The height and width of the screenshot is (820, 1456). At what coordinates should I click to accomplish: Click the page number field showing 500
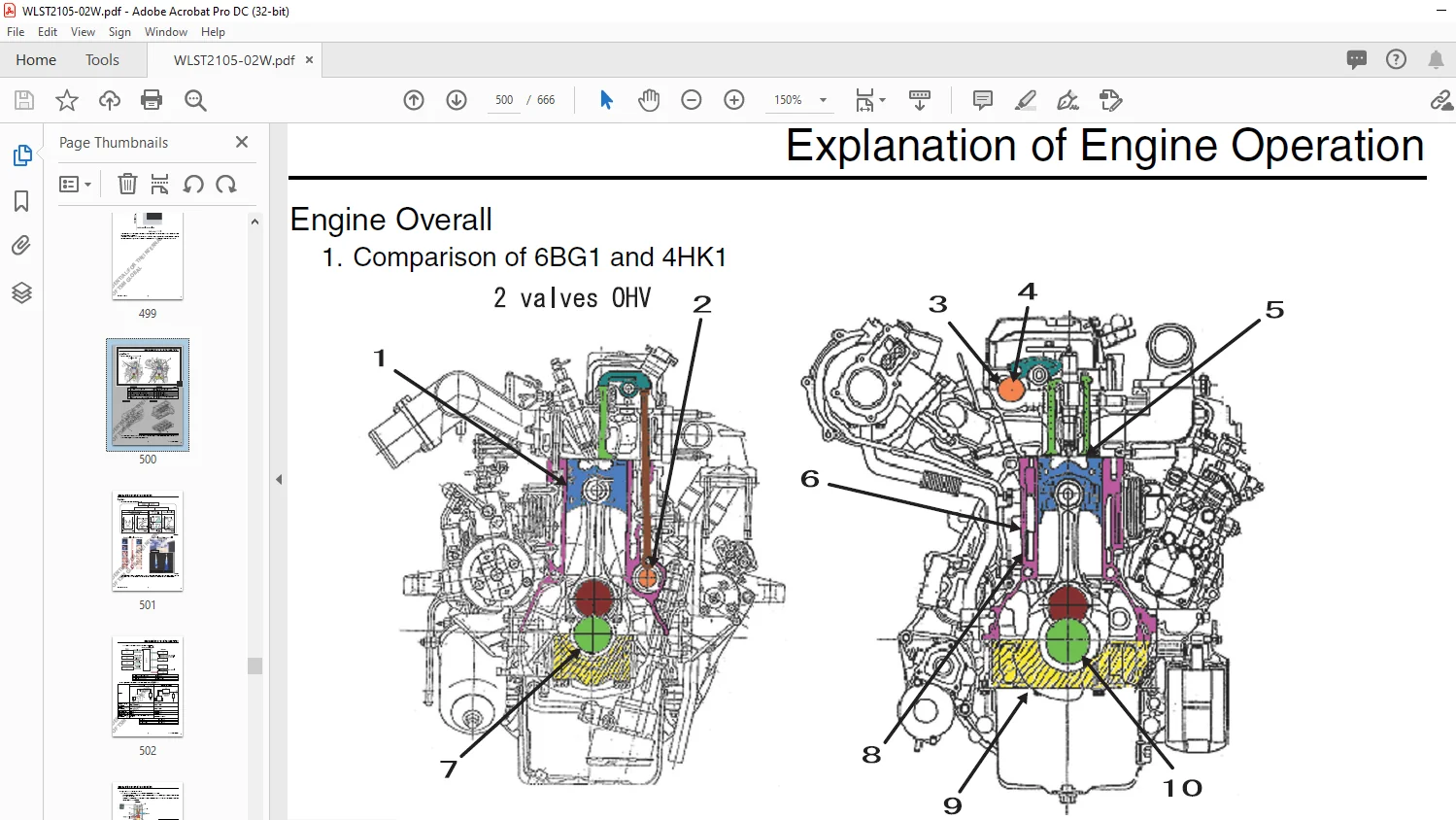[x=504, y=100]
